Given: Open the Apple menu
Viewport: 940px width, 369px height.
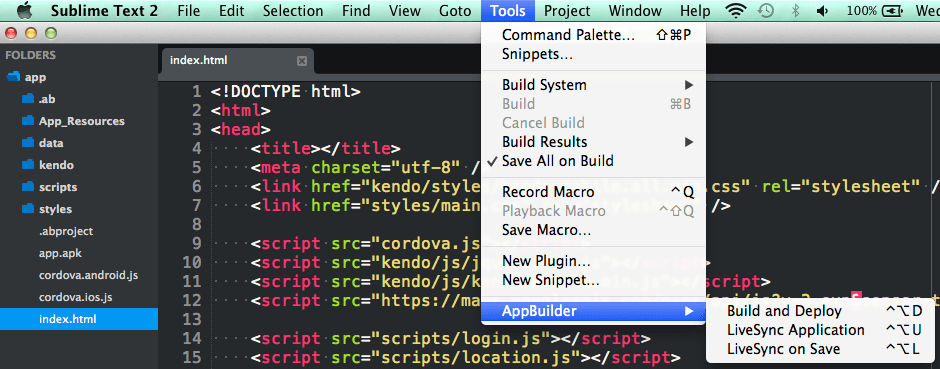Looking at the screenshot, I should point(24,10).
